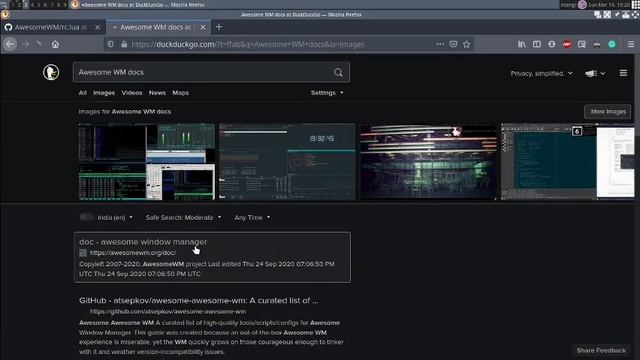Toggle the India region switch

click(87, 217)
